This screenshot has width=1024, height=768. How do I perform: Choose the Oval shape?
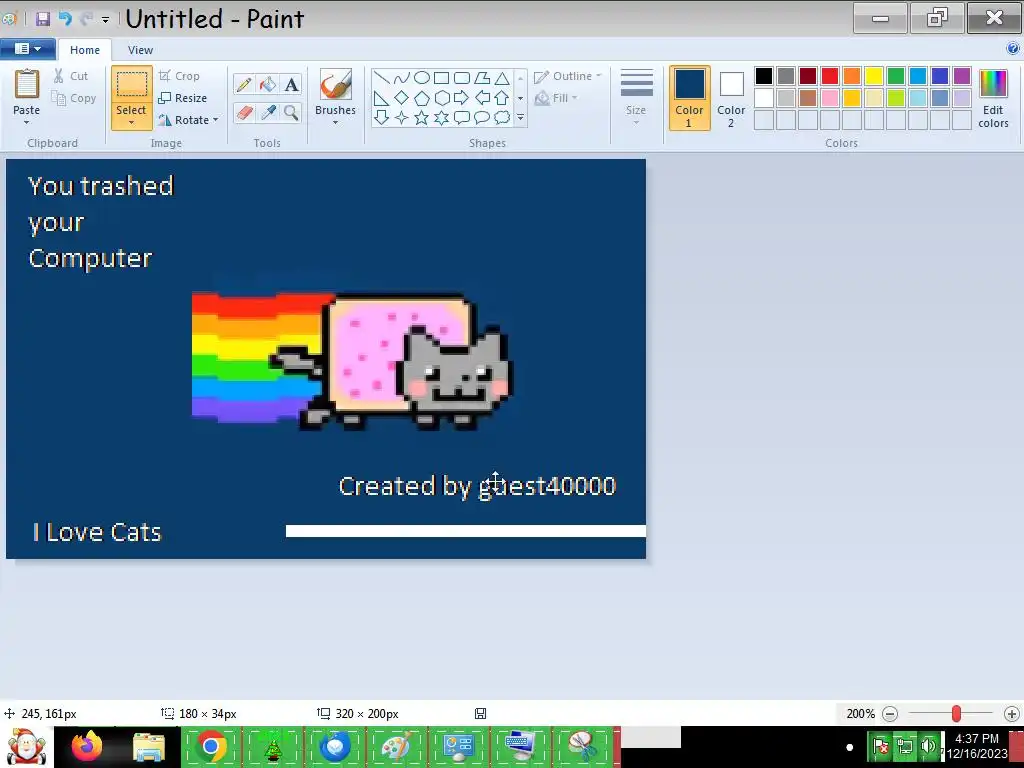click(x=422, y=78)
